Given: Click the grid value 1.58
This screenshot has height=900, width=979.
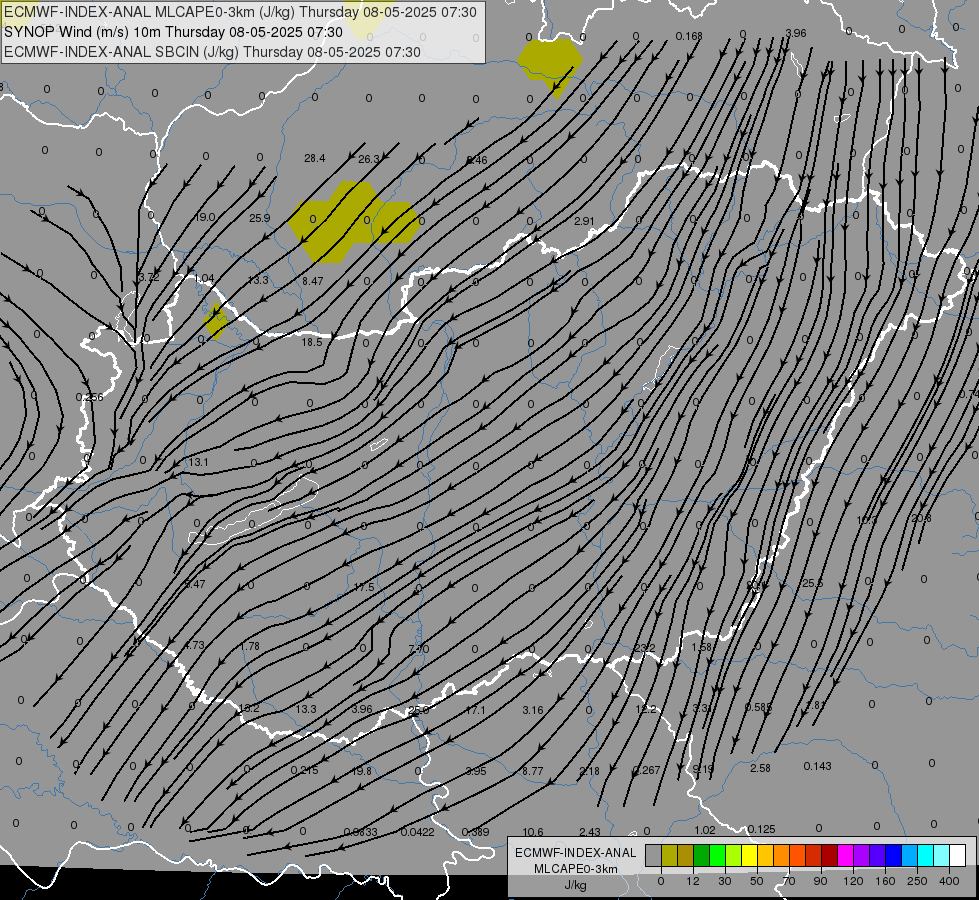Looking at the screenshot, I should click(x=702, y=647).
